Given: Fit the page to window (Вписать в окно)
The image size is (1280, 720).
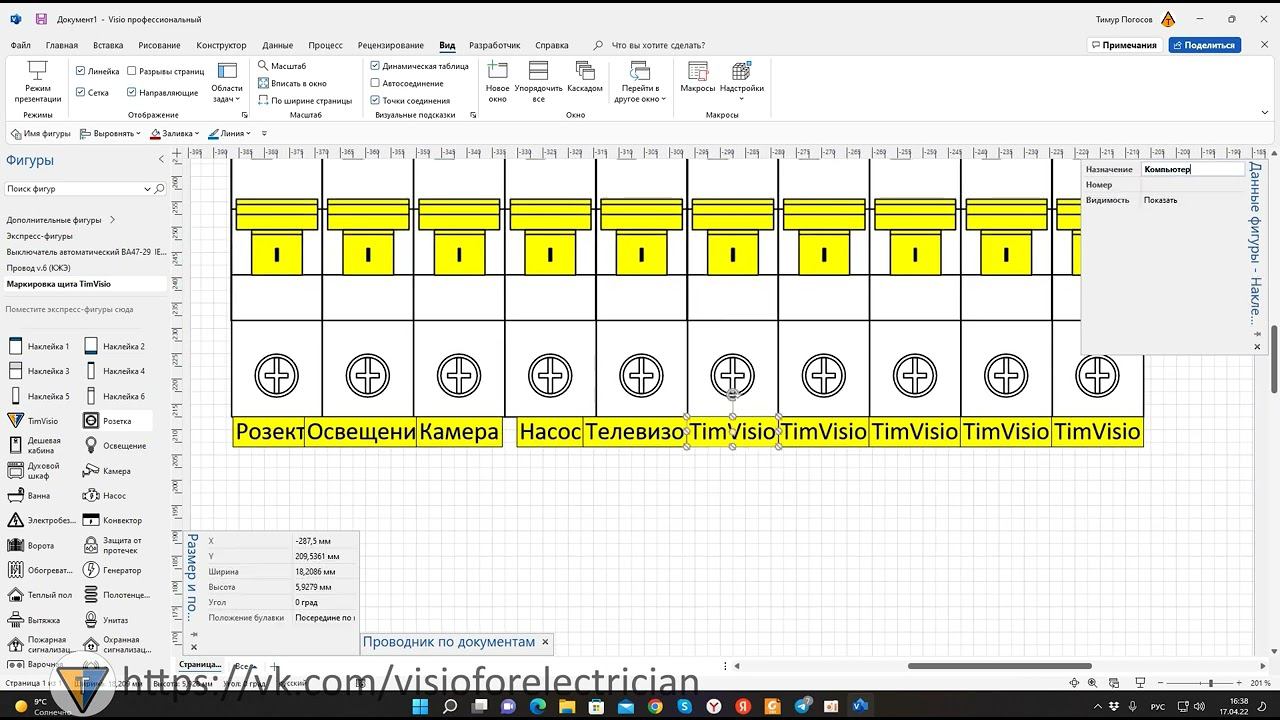Looking at the screenshot, I should [292, 83].
